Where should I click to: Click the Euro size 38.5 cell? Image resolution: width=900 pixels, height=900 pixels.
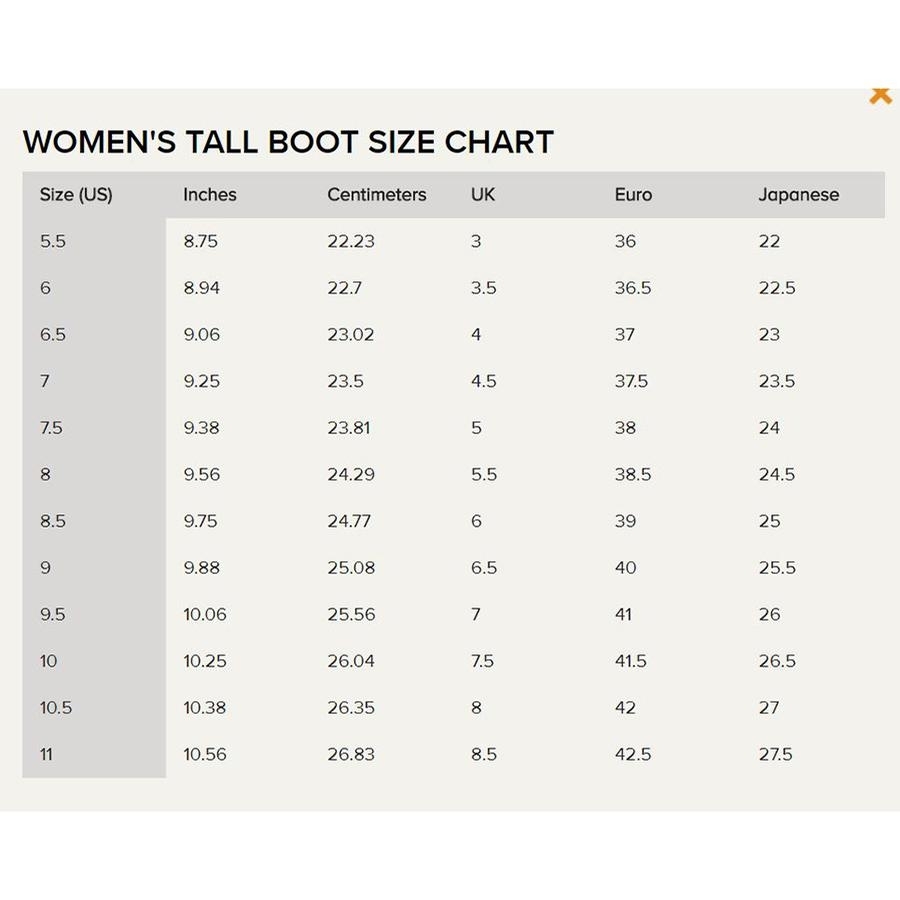tap(633, 475)
